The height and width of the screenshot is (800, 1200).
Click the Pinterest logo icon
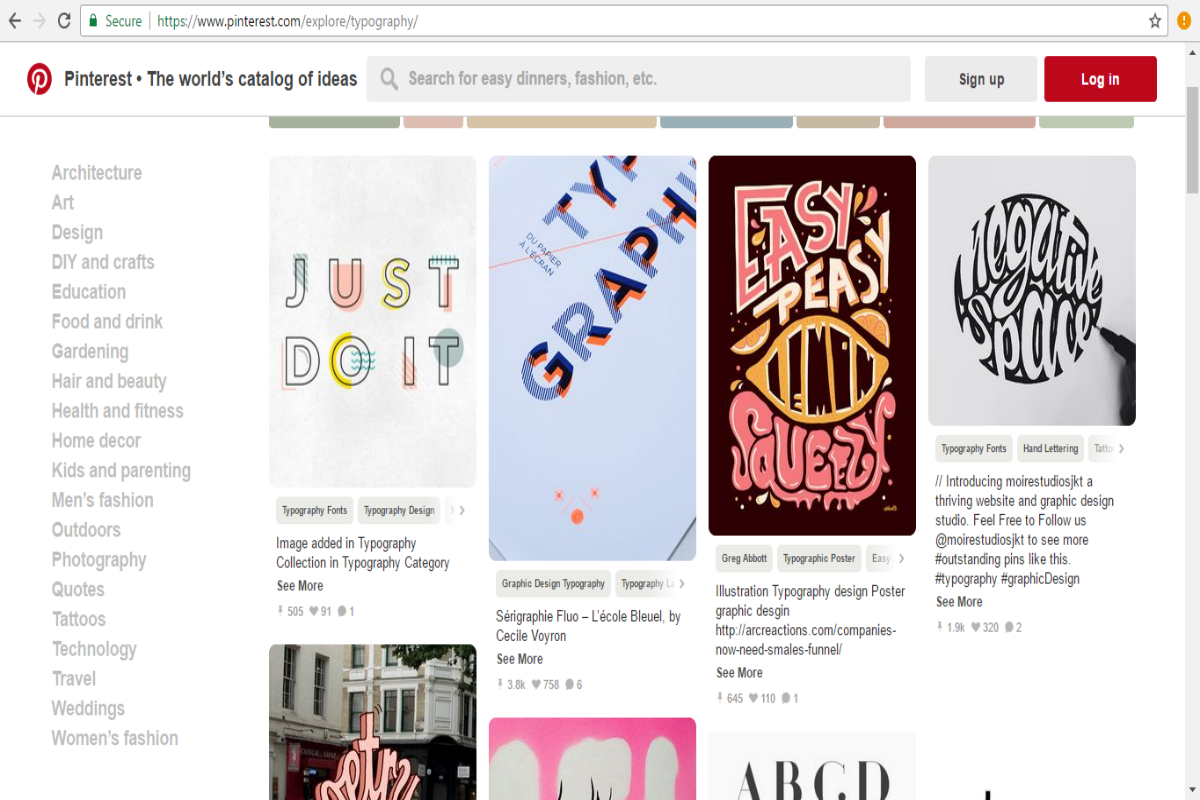[x=40, y=79]
